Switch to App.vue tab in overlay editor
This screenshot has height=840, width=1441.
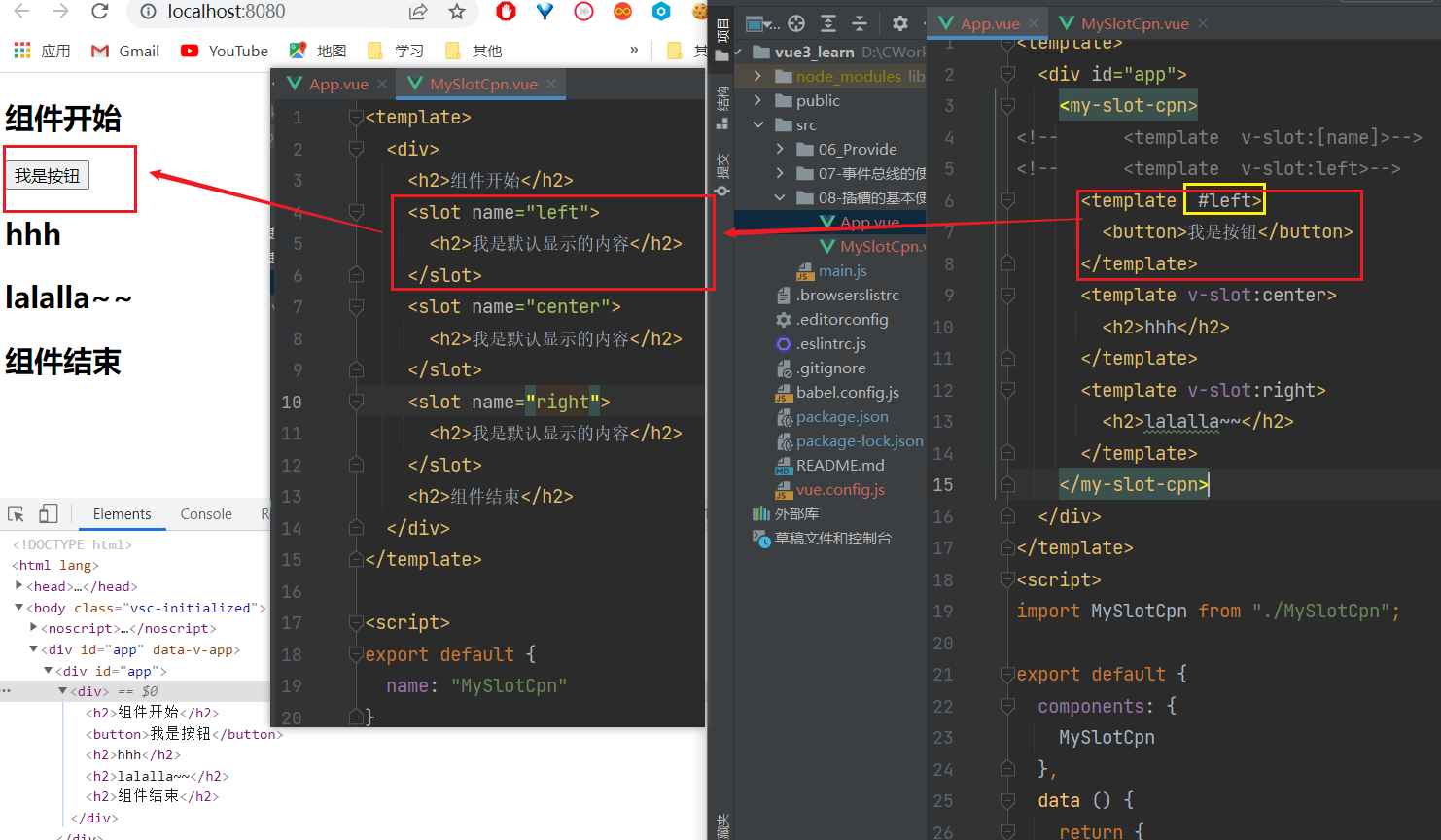(x=338, y=85)
